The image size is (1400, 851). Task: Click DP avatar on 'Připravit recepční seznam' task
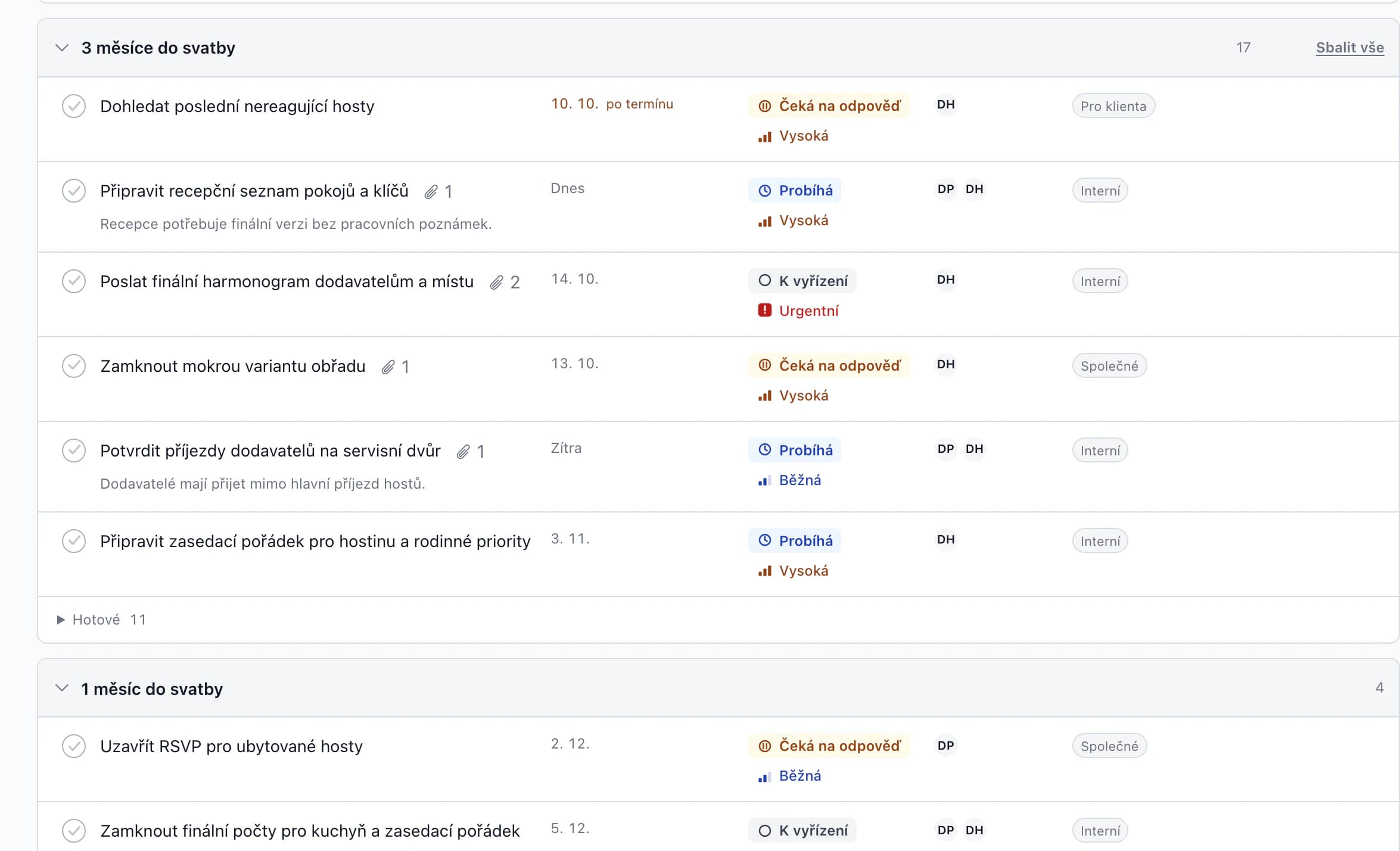(946, 190)
